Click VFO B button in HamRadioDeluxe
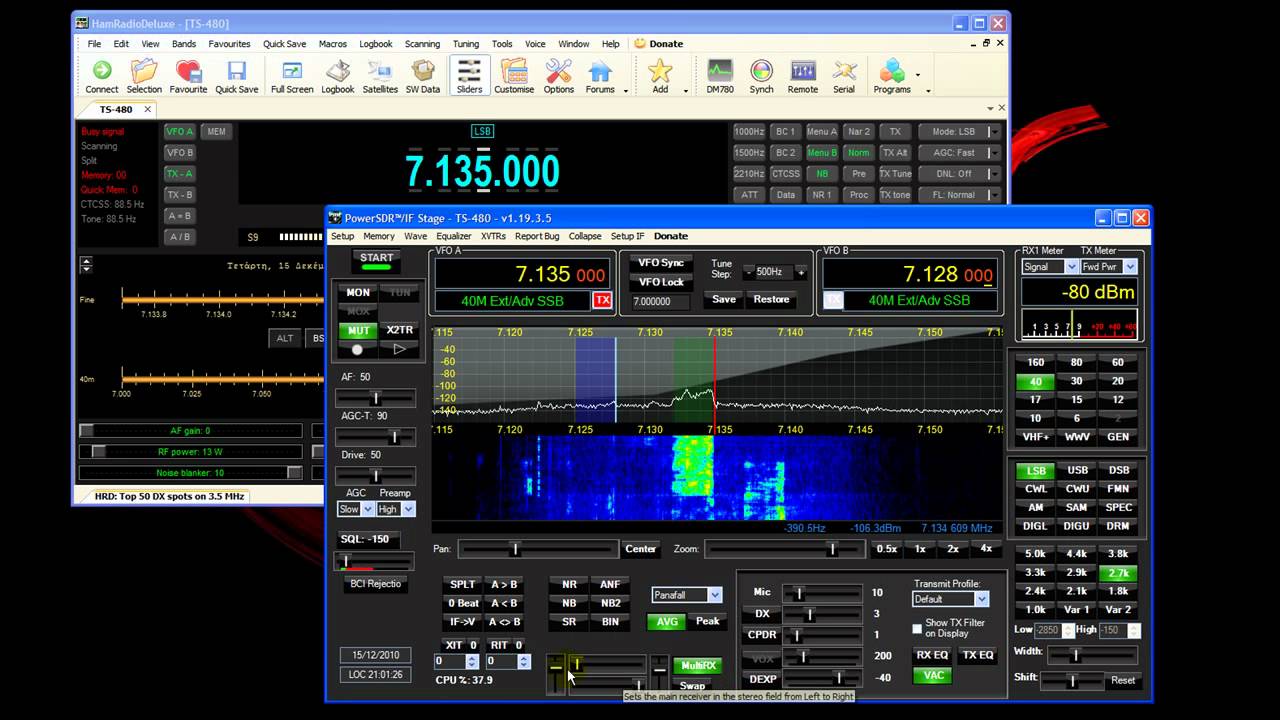The image size is (1280, 720). 180,153
